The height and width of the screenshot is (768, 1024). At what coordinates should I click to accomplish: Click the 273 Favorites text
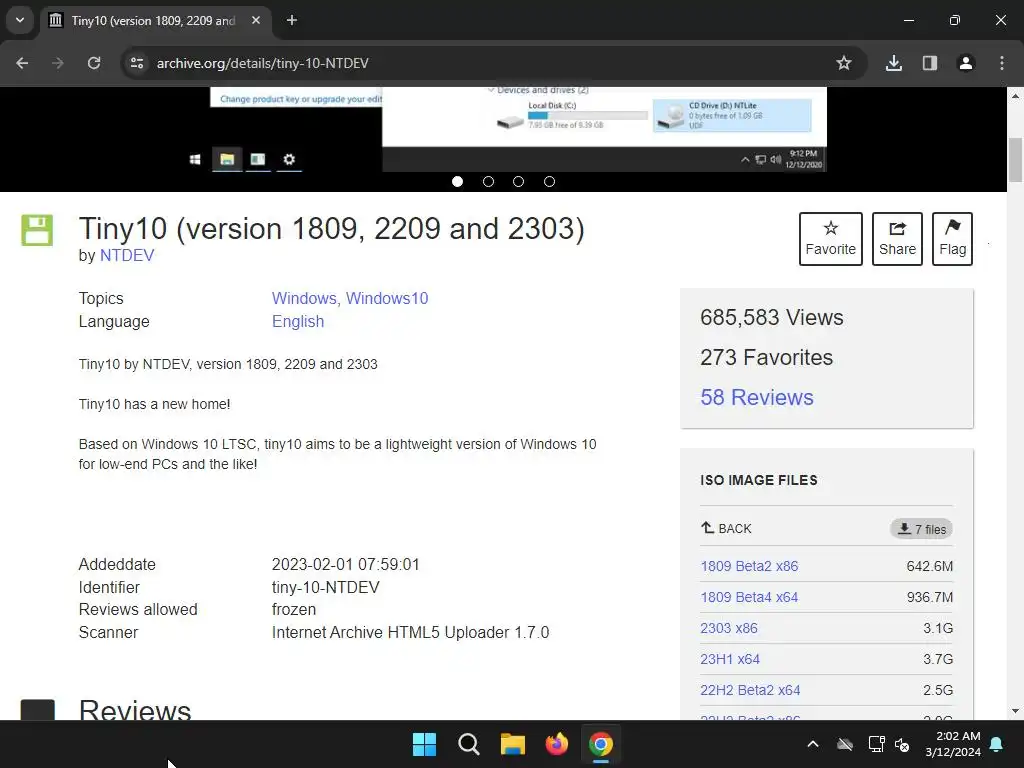pyautogui.click(x=767, y=357)
